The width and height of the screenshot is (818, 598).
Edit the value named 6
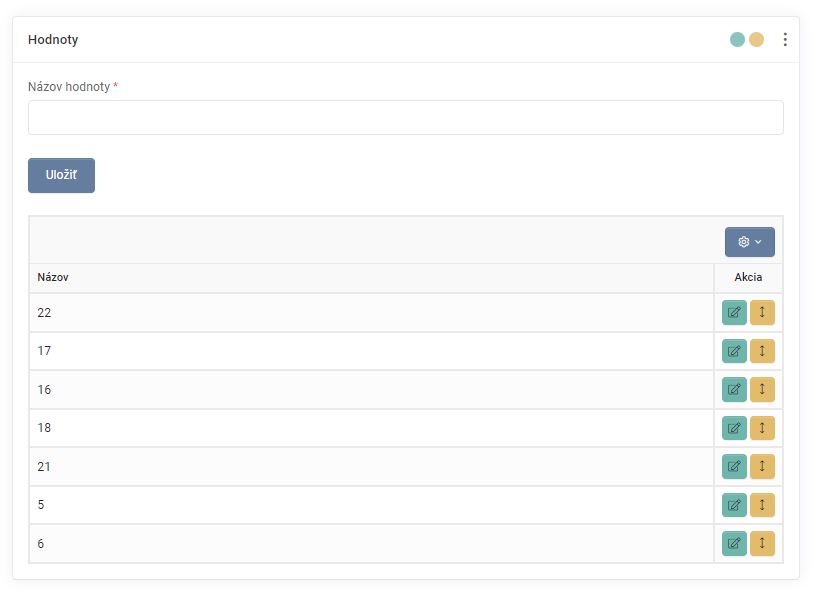pyautogui.click(x=734, y=544)
